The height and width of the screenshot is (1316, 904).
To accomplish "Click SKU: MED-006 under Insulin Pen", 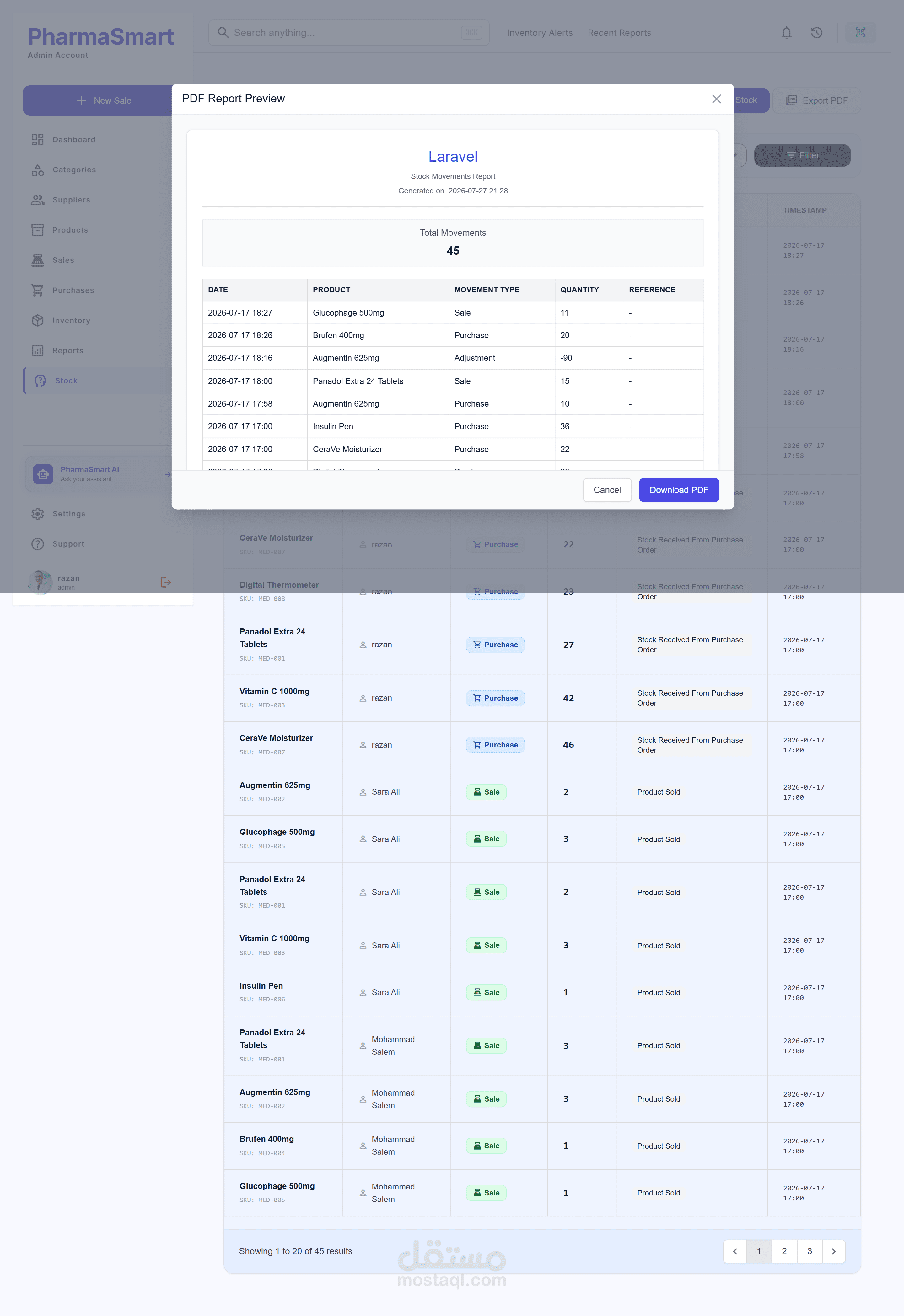I will [262, 999].
